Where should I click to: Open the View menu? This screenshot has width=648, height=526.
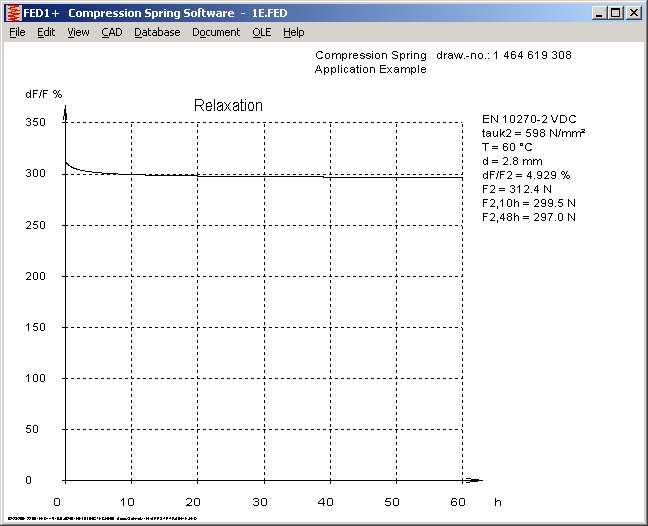pyautogui.click(x=78, y=32)
